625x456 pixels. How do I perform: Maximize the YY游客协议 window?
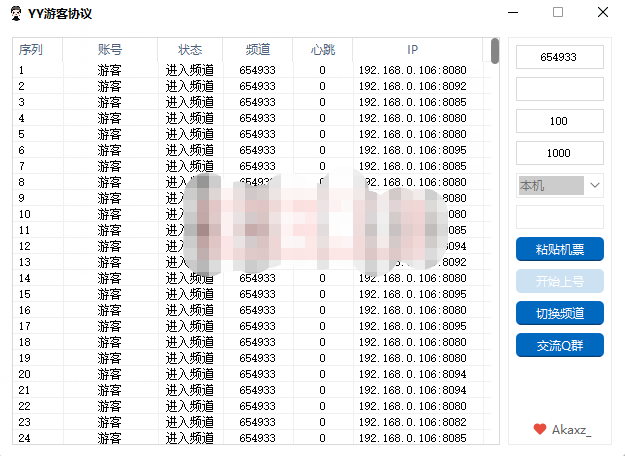558,13
